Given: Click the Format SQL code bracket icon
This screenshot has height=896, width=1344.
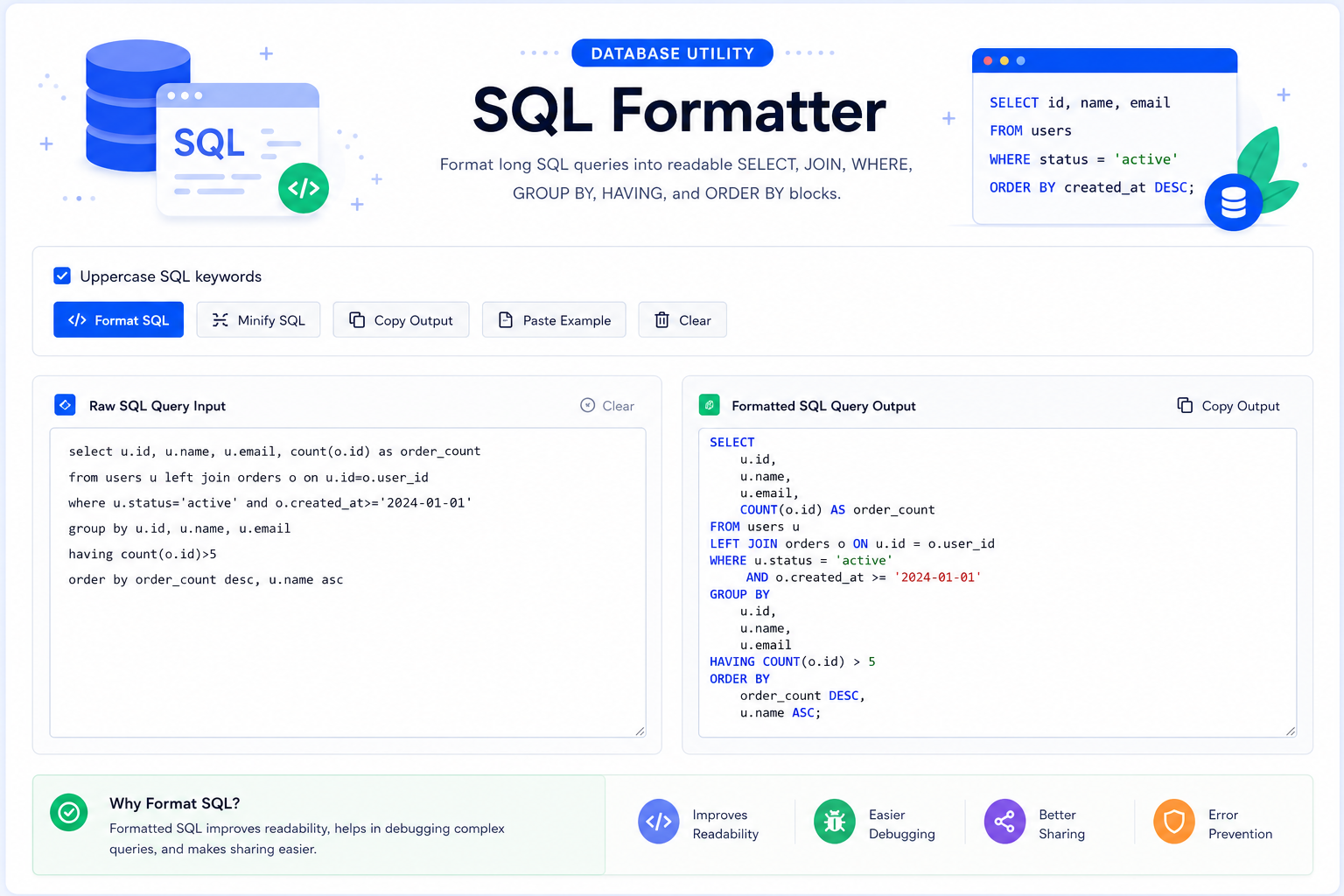Looking at the screenshot, I should pos(77,320).
